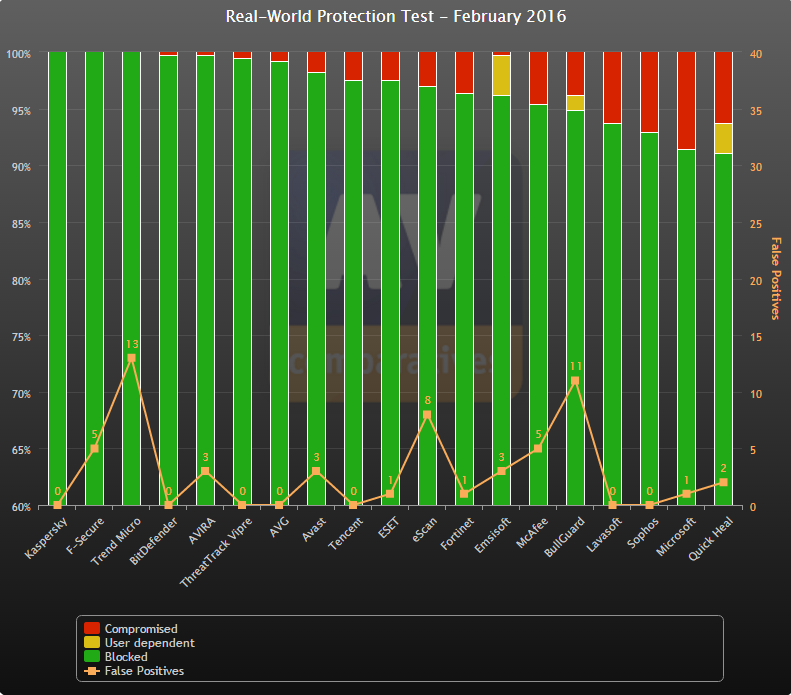Click the red compromised segment of Microsoft
Image resolution: width=791 pixels, height=695 pixels.
(x=687, y=100)
